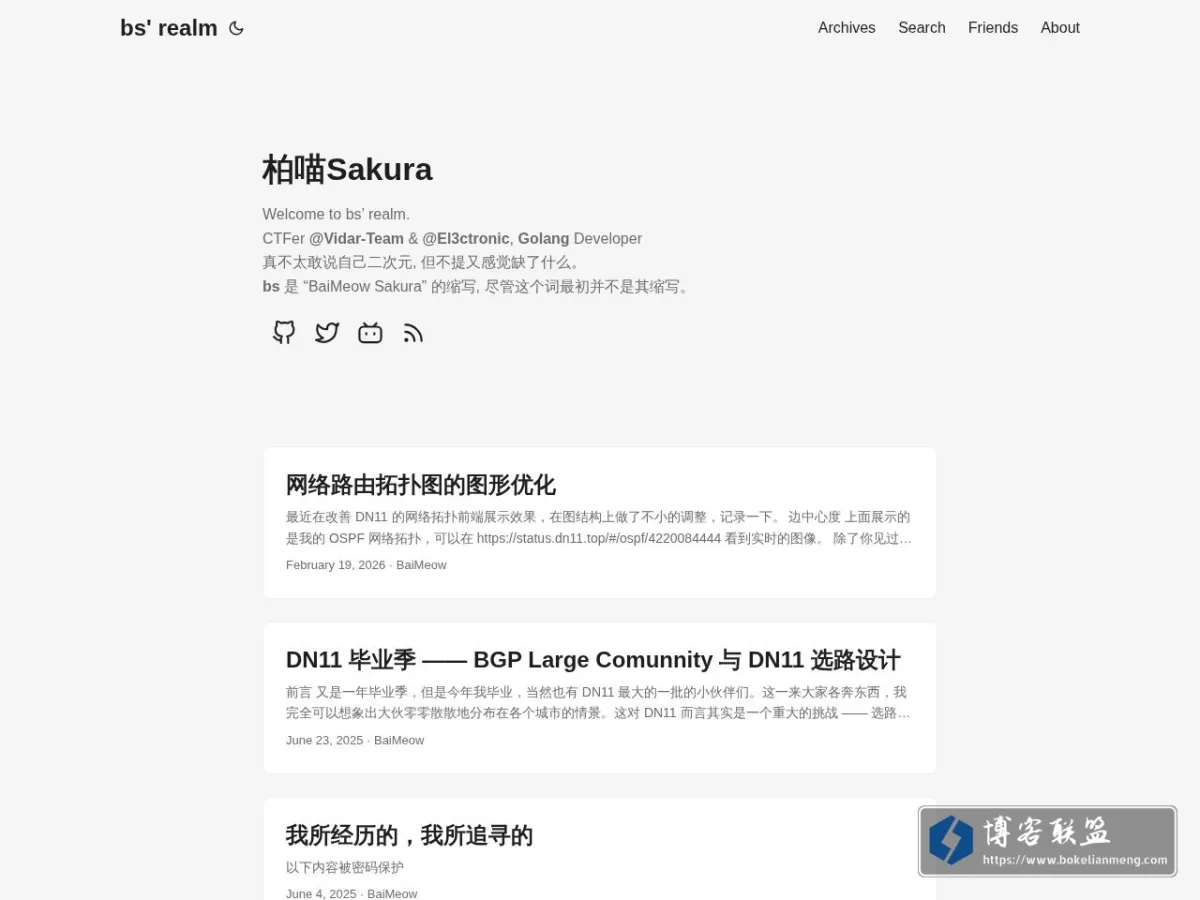Follow the @El3ctronic link

[x=466, y=239]
